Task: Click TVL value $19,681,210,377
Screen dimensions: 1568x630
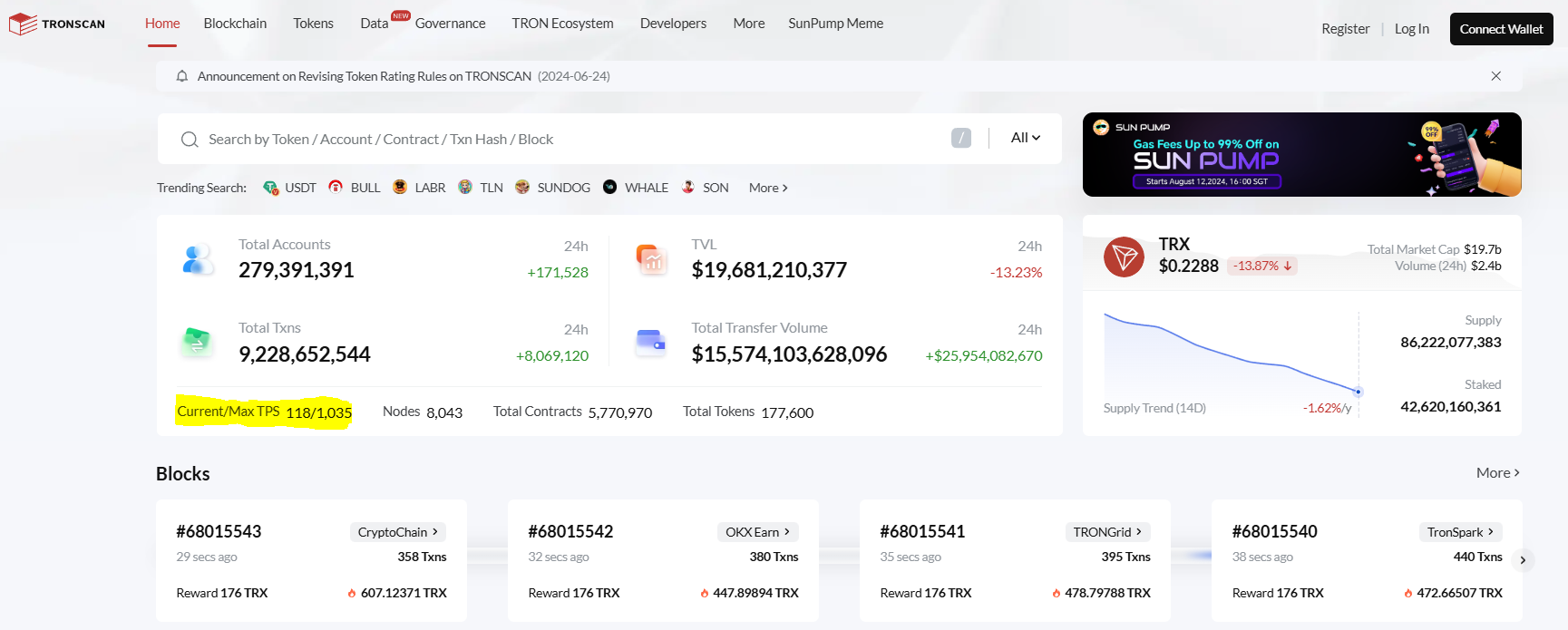Action: coord(769,270)
